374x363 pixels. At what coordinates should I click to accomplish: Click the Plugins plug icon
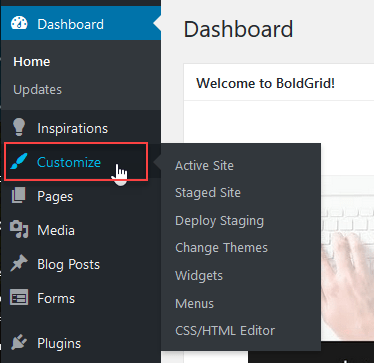[19, 342]
